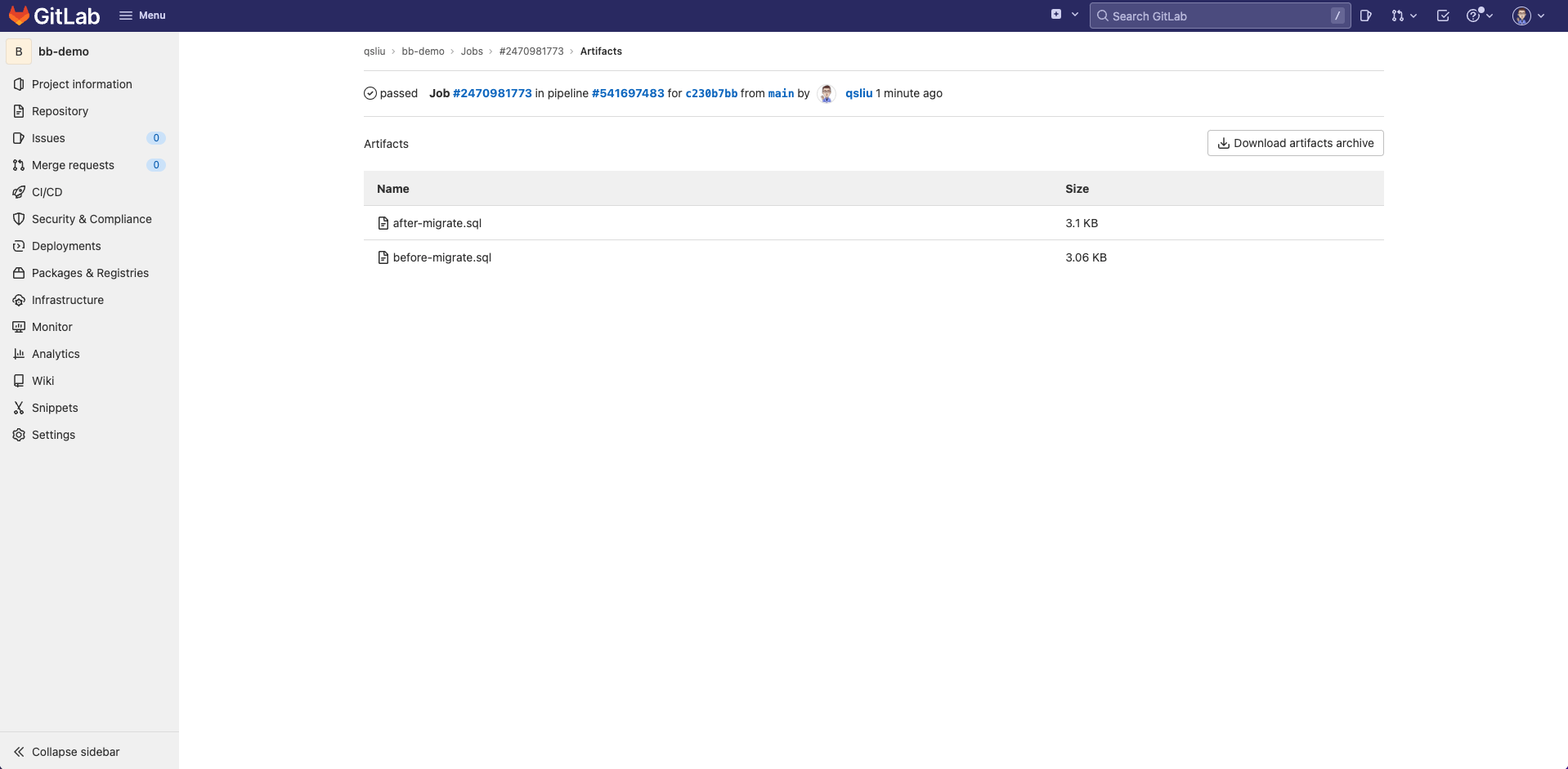Go to Jobs in breadcrumb
This screenshot has width=1568, height=769.
[472, 51]
